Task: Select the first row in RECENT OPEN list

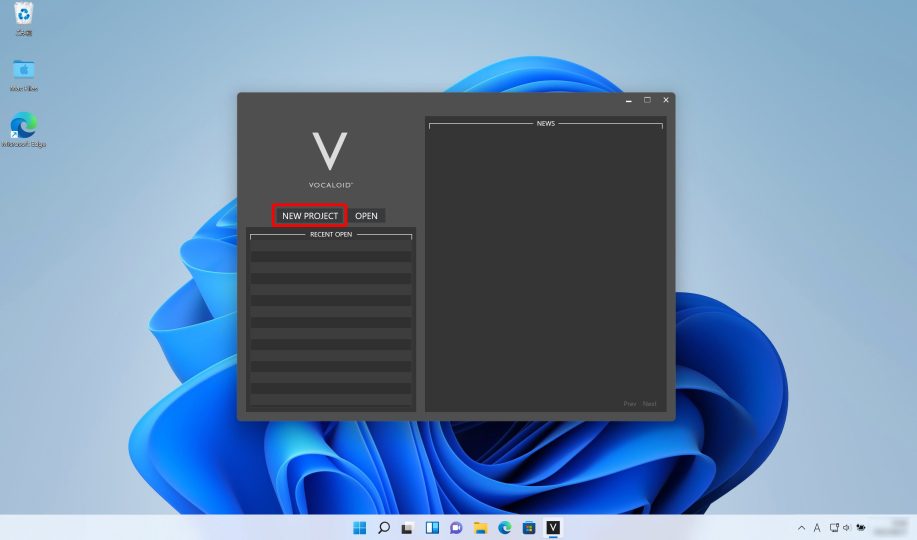Action: click(331, 246)
